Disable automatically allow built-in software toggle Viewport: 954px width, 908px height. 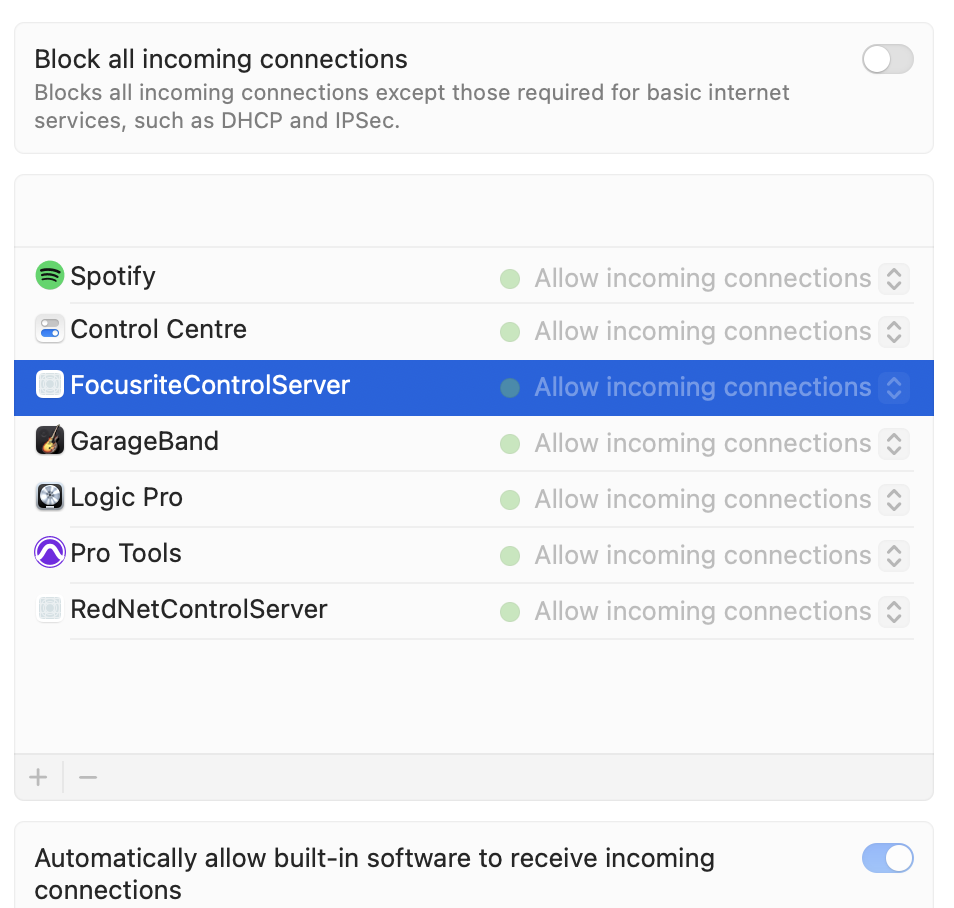click(x=887, y=858)
